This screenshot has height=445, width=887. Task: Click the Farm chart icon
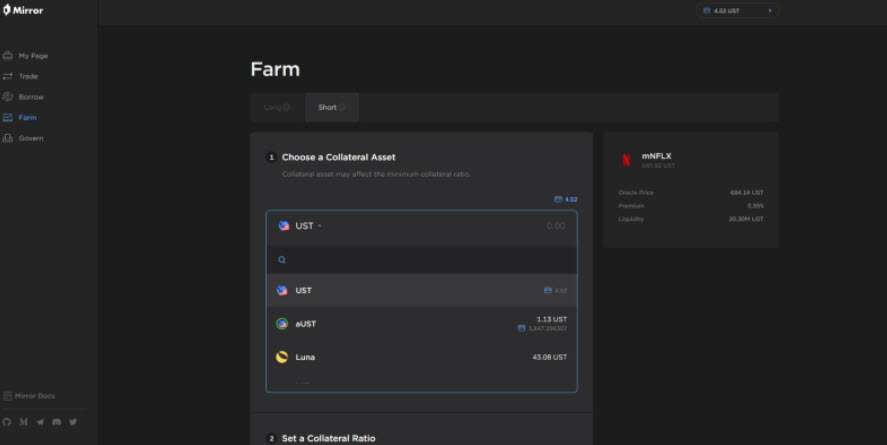(7, 118)
